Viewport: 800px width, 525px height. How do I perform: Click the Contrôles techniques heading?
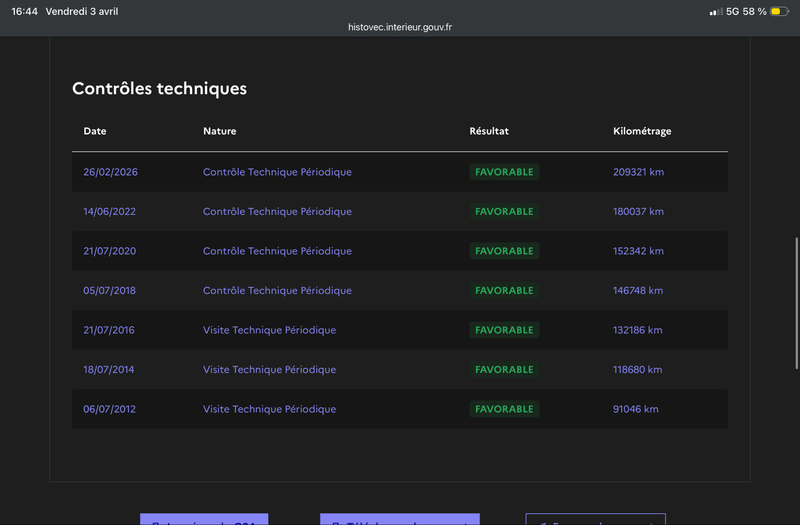[x=159, y=89]
